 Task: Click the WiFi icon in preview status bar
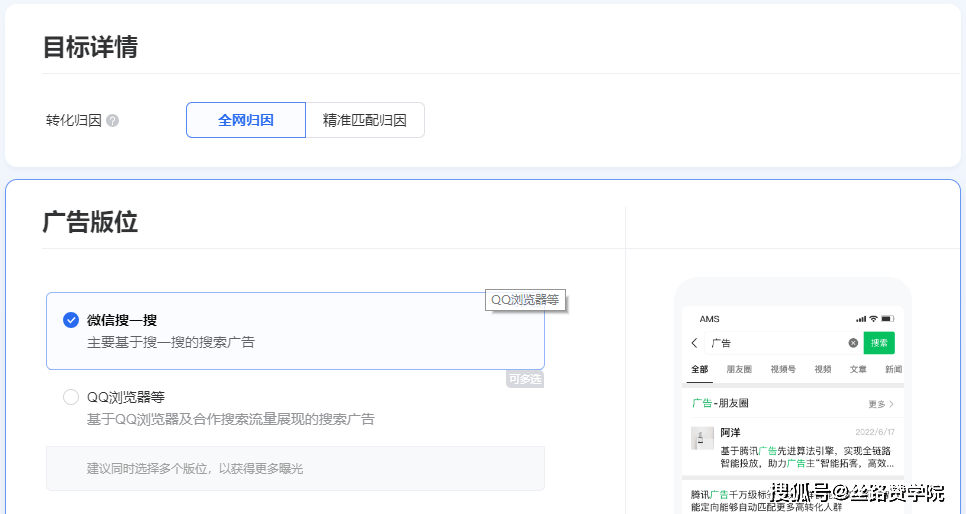coord(873,319)
